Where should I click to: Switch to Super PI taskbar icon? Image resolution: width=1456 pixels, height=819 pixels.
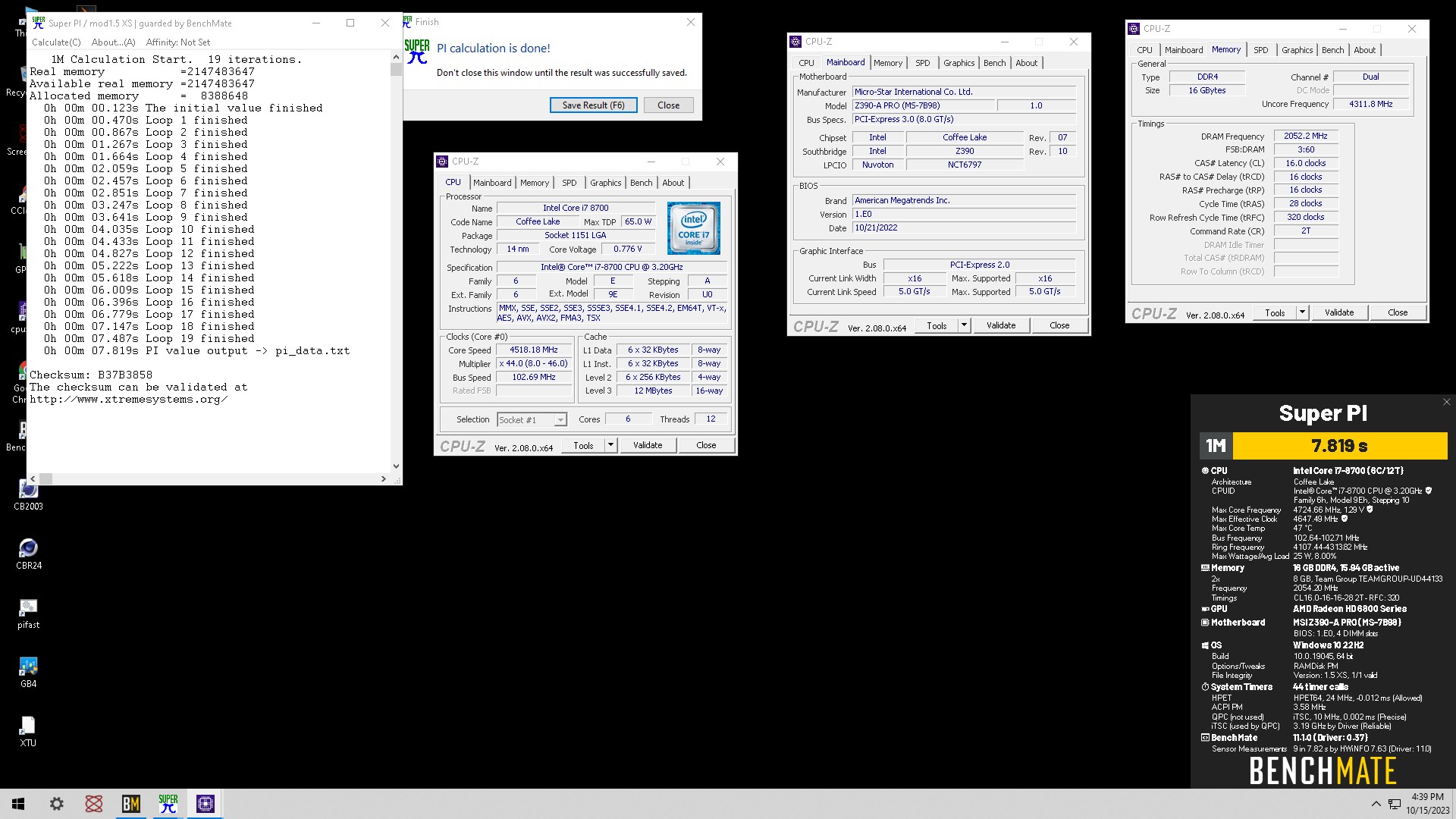pos(168,804)
